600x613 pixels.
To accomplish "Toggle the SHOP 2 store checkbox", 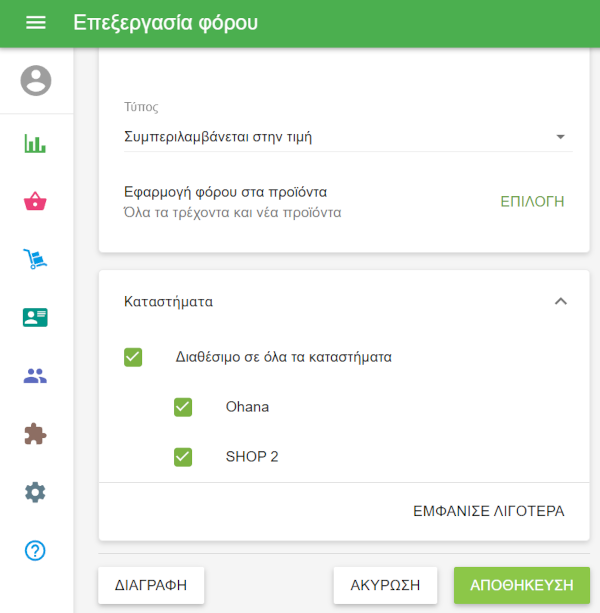I will click(183, 457).
